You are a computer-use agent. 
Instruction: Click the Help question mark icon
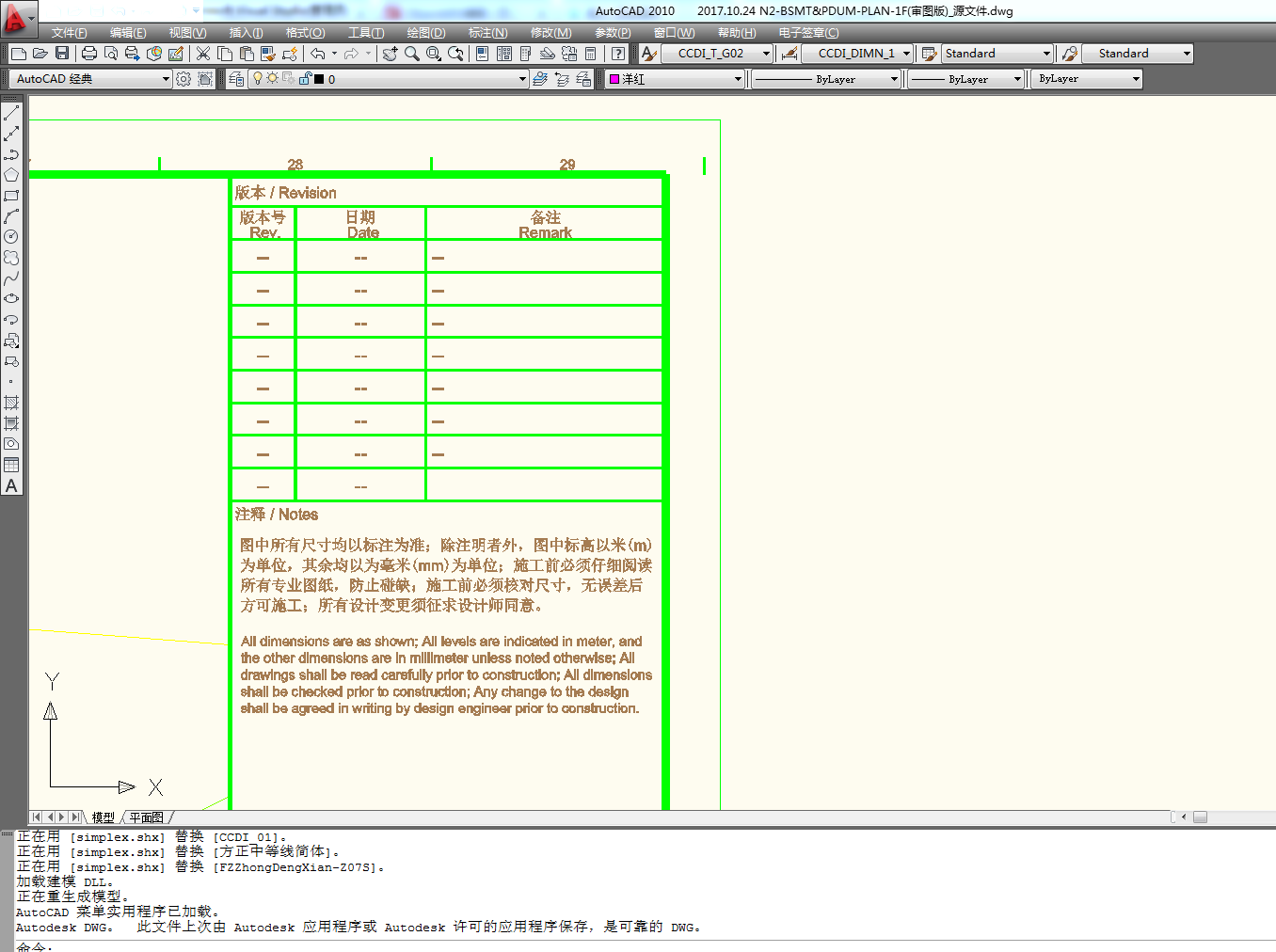[x=618, y=54]
